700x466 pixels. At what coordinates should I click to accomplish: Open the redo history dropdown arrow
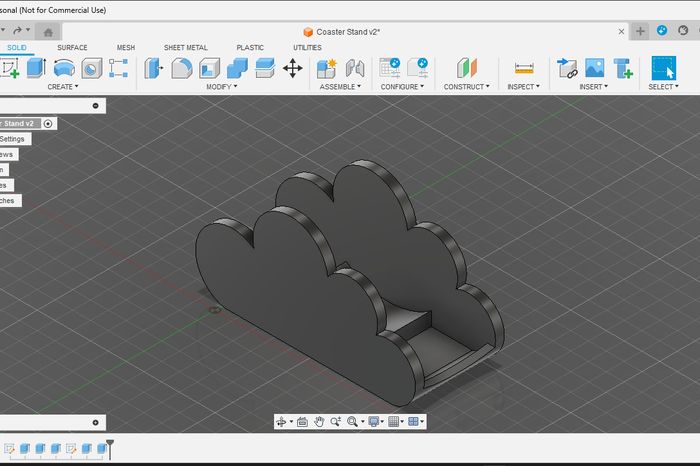point(28,30)
